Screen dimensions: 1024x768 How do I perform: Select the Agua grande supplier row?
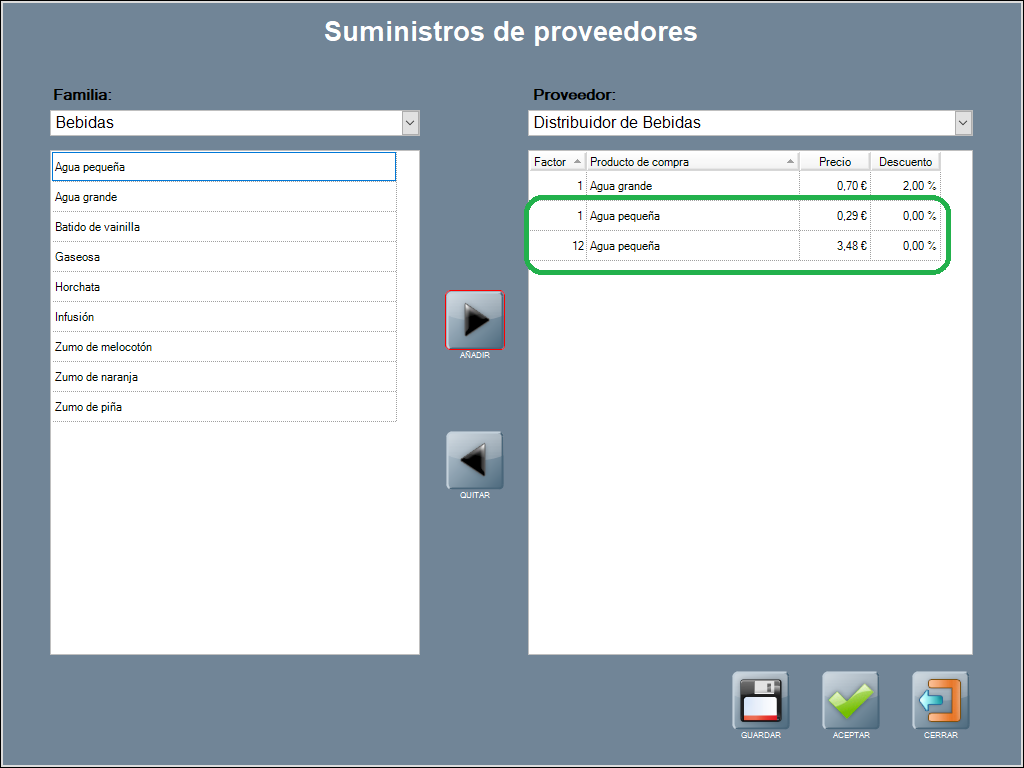click(690, 186)
